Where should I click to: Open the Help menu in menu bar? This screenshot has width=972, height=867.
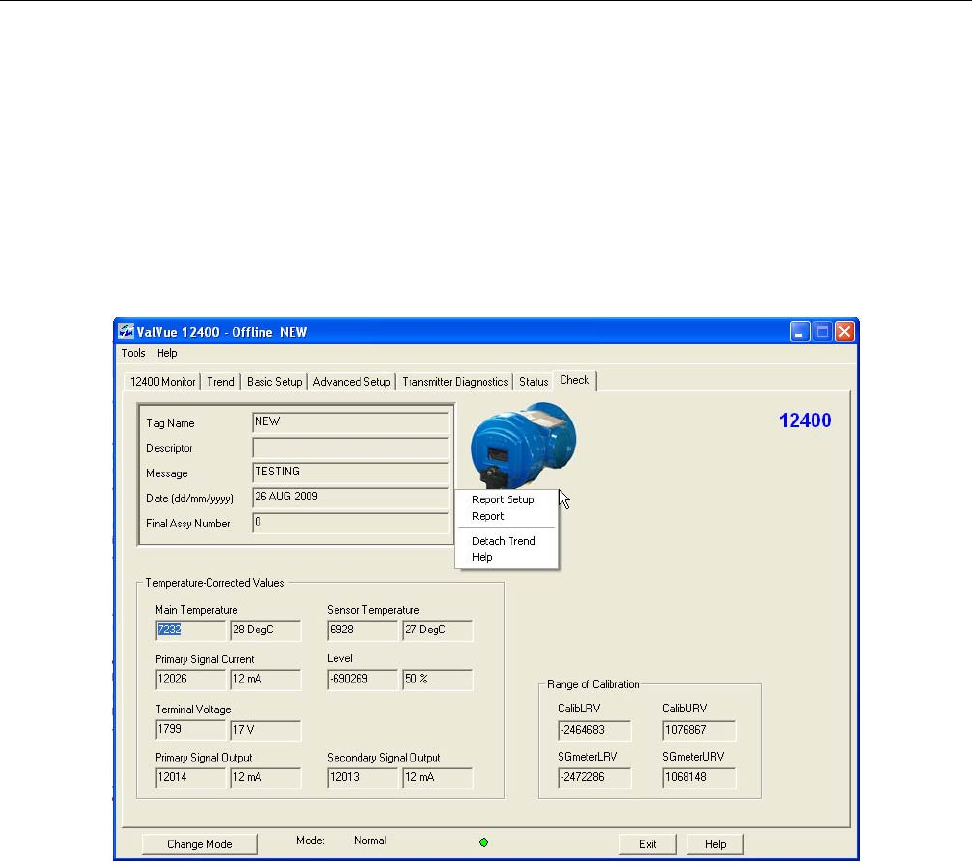(x=167, y=353)
